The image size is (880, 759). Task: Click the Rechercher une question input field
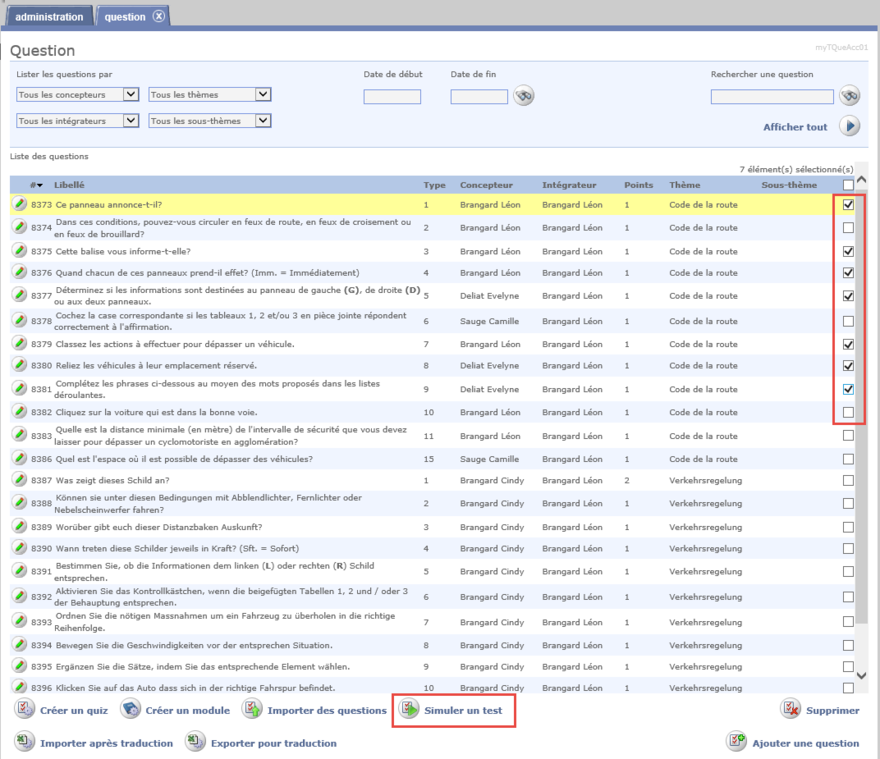point(771,97)
